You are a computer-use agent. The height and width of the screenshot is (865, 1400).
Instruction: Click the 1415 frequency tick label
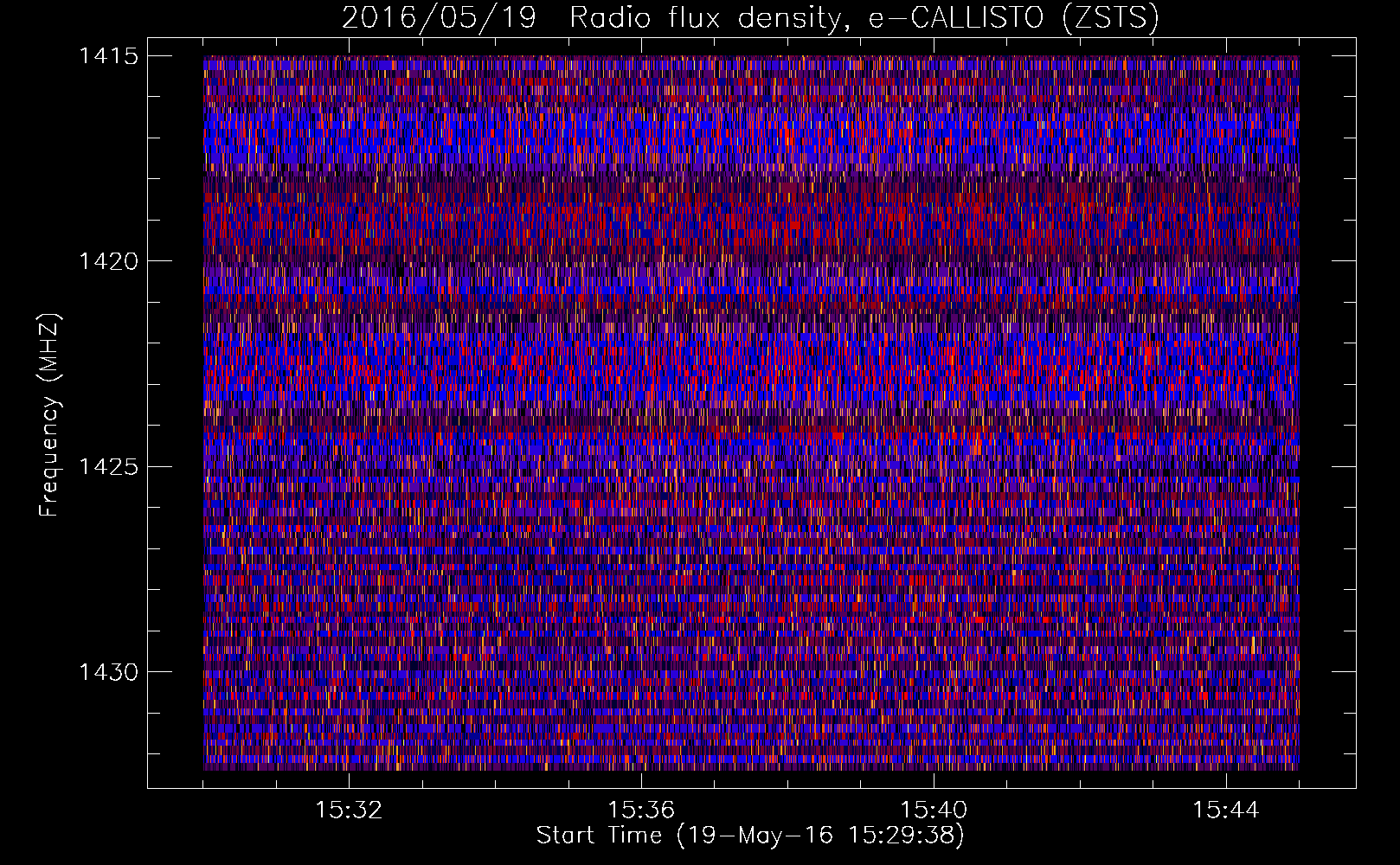click(x=108, y=56)
